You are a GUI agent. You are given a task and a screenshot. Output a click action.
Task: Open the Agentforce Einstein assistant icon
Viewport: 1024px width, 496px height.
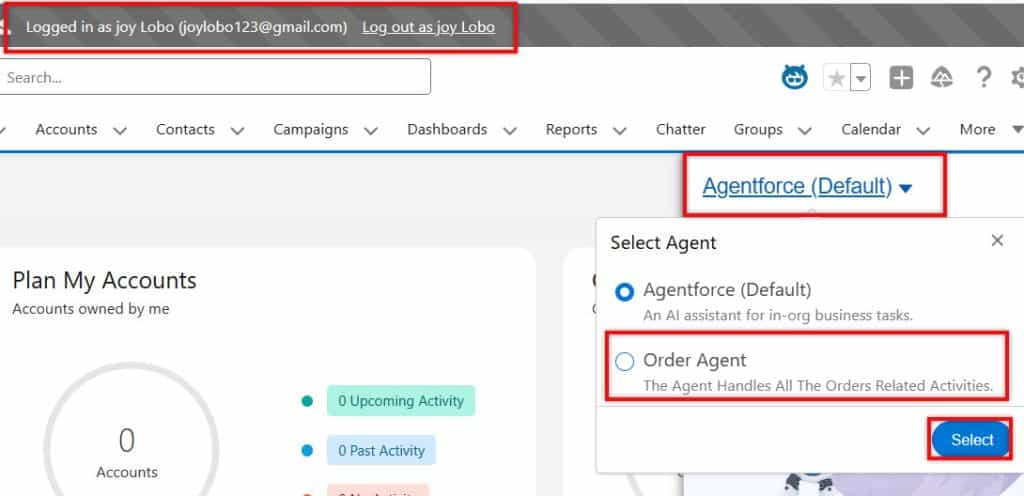(x=795, y=78)
